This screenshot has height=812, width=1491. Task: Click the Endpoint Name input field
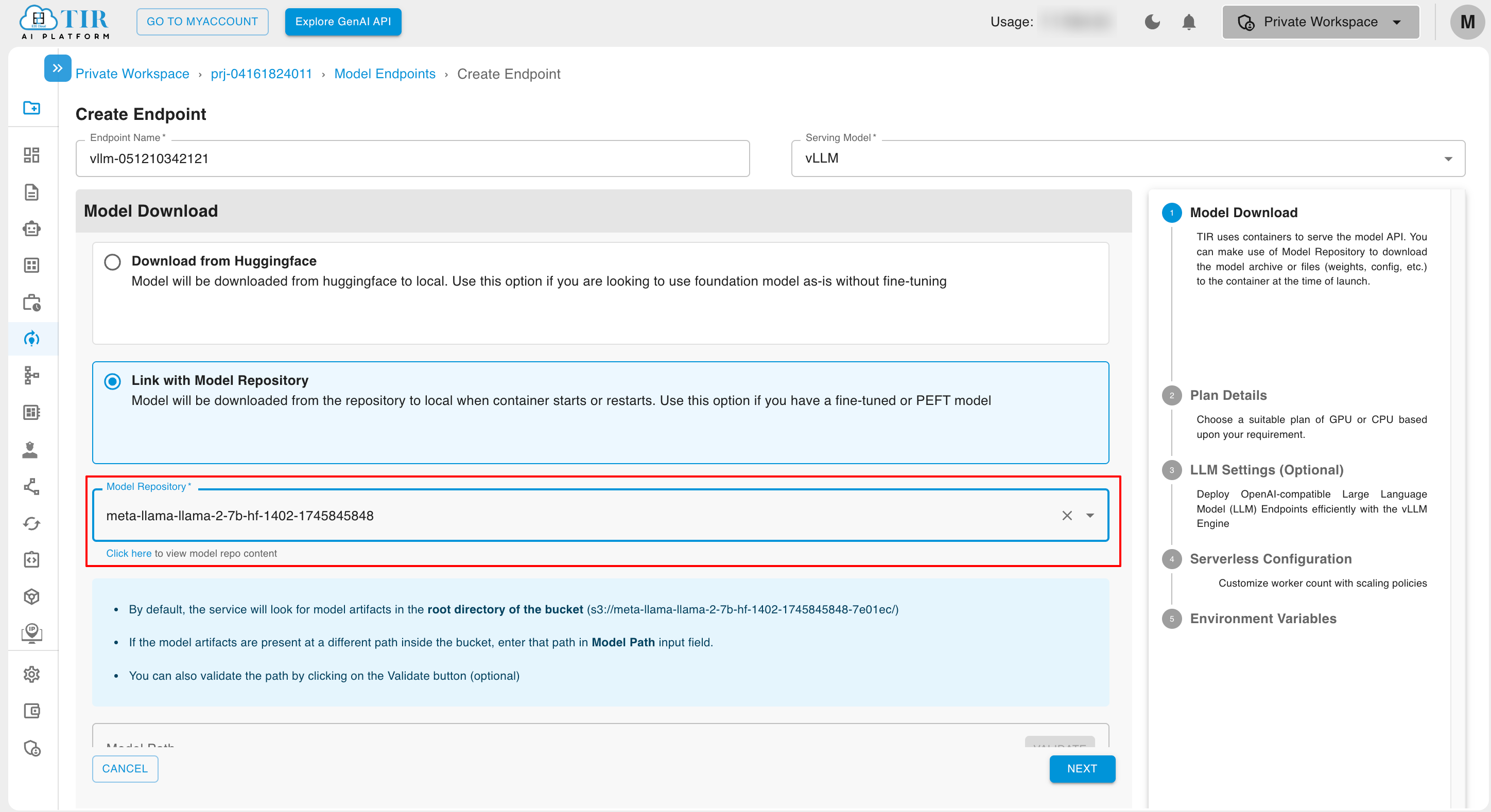(413, 158)
